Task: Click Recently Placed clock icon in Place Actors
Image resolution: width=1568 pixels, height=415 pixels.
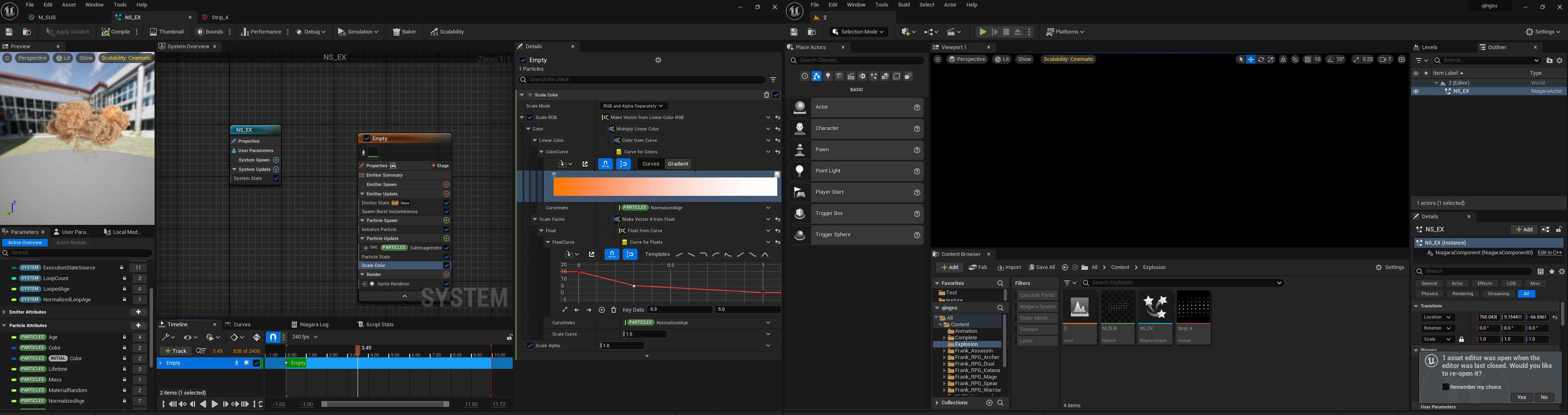Action: click(x=805, y=76)
